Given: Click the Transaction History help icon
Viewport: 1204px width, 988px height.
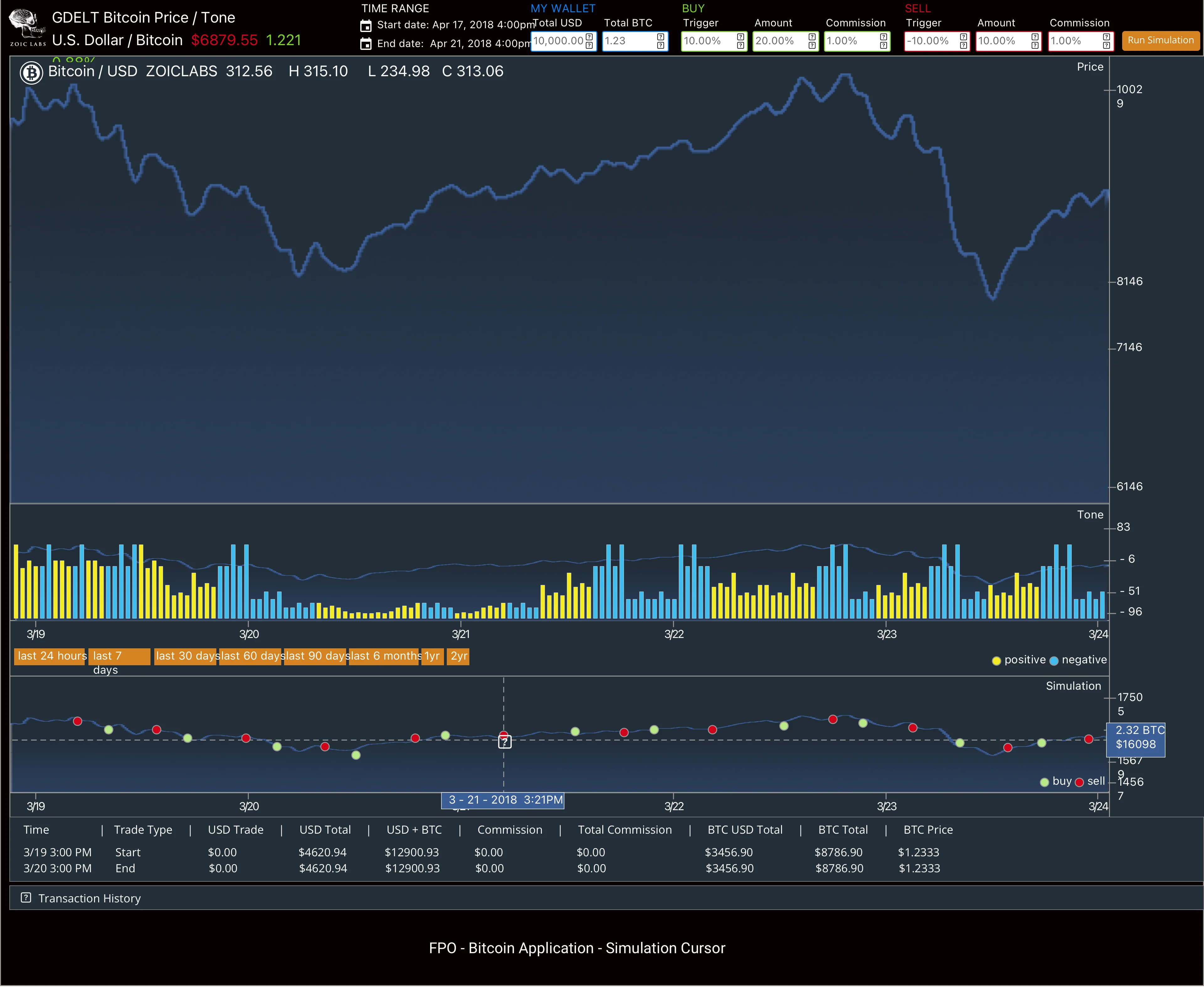Looking at the screenshot, I should pyautogui.click(x=26, y=897).
